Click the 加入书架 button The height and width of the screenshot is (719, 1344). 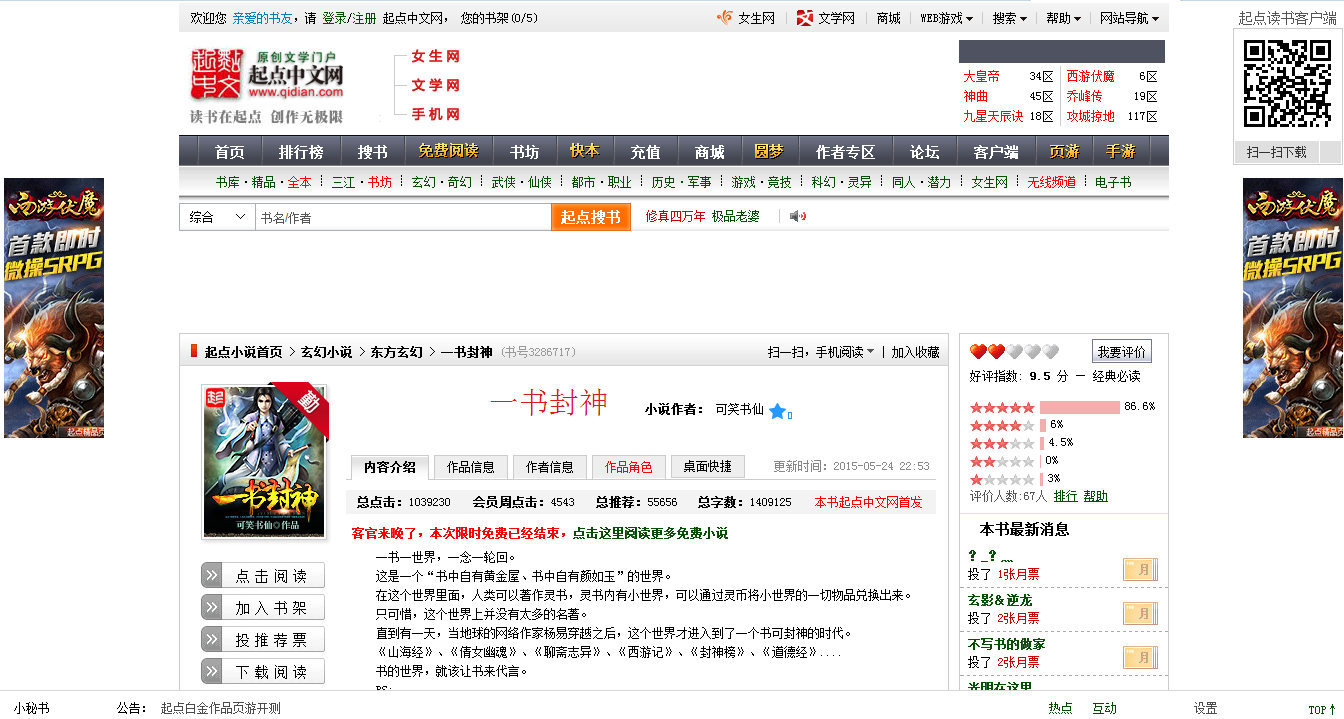click(263, 608)
